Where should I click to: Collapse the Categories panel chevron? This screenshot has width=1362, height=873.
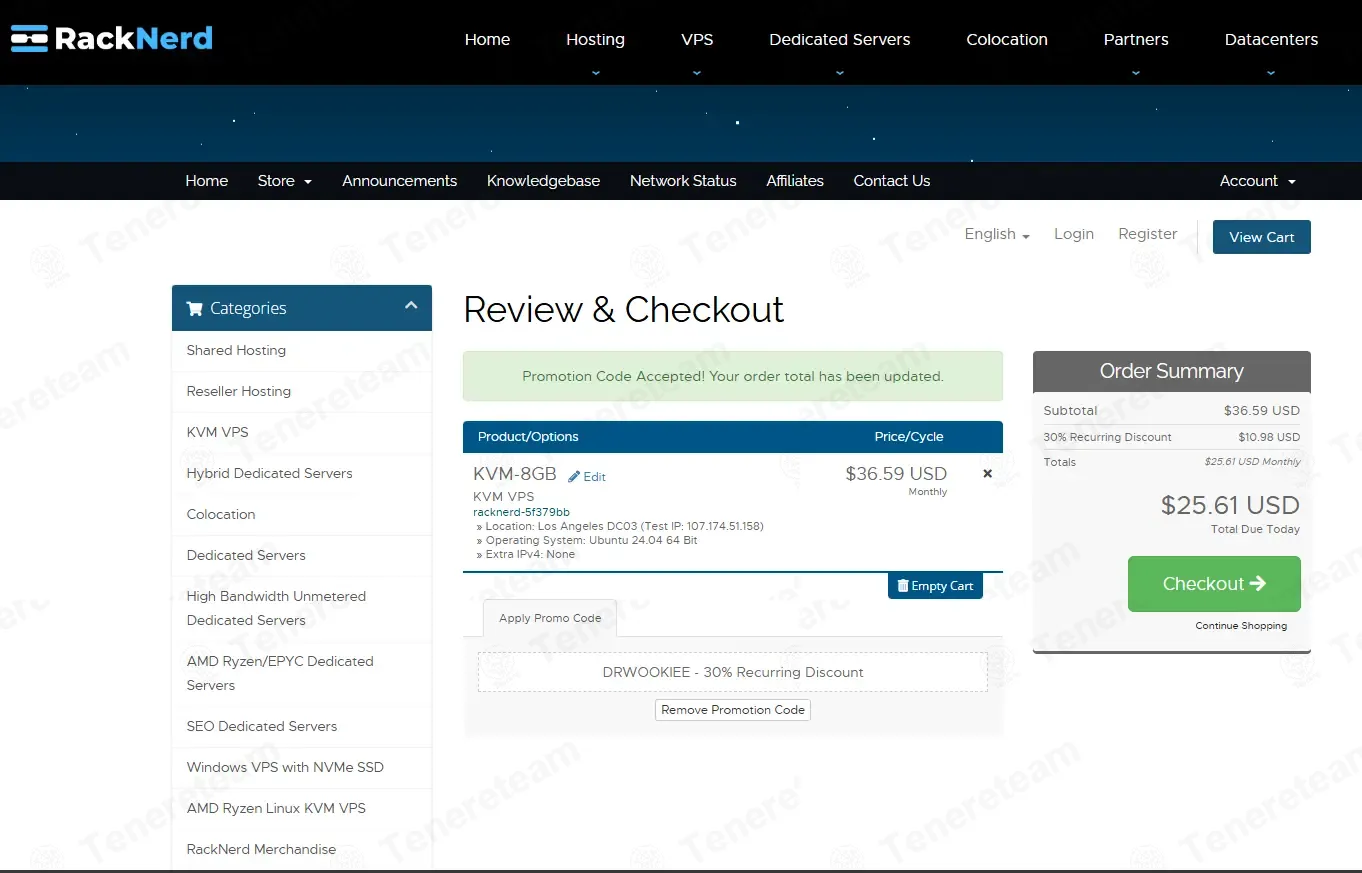(x=411, y=306)
